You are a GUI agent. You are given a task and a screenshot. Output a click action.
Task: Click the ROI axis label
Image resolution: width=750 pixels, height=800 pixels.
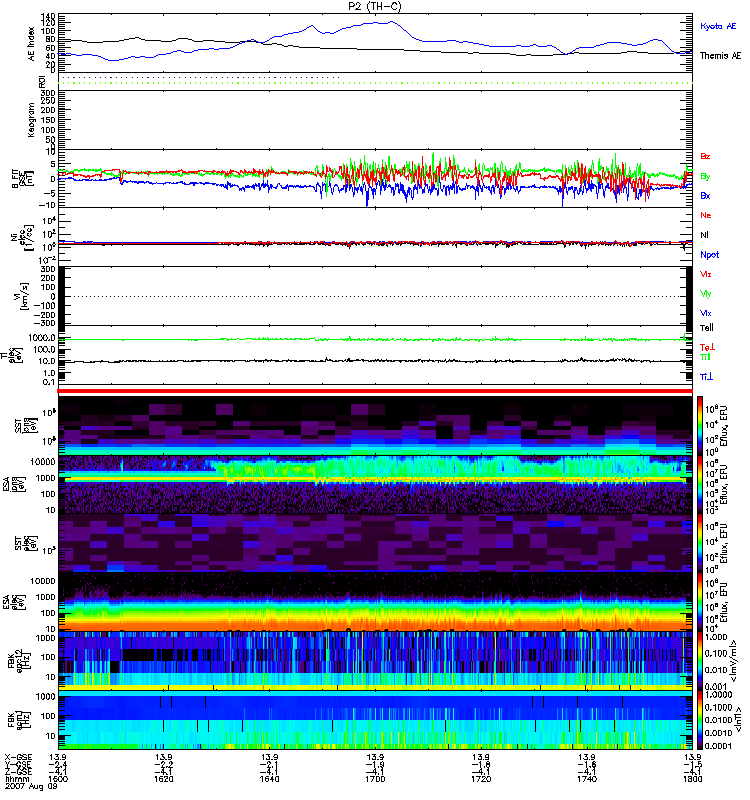click(42, 82)
